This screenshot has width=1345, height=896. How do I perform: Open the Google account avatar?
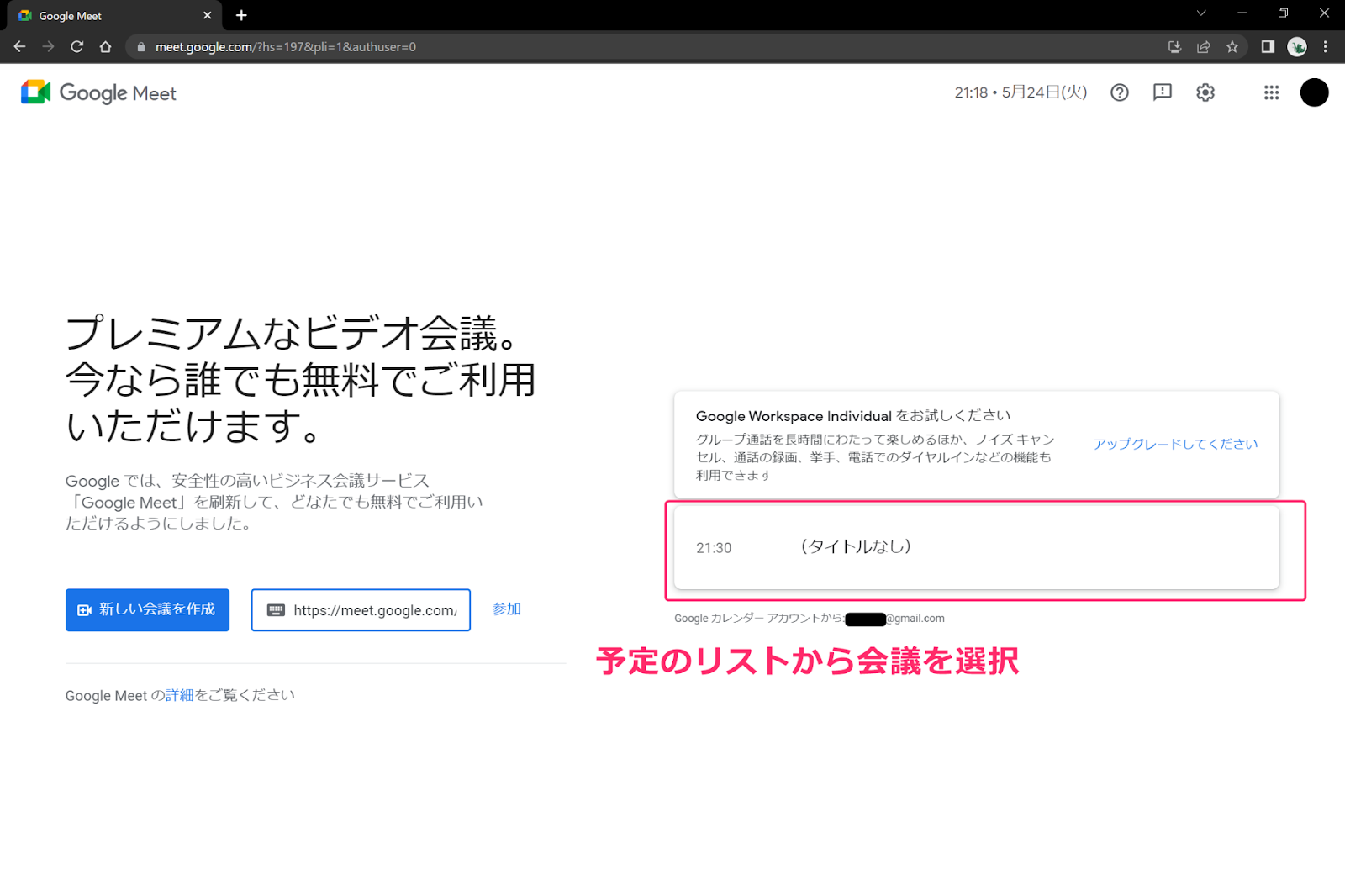[x=1314, y=92]
